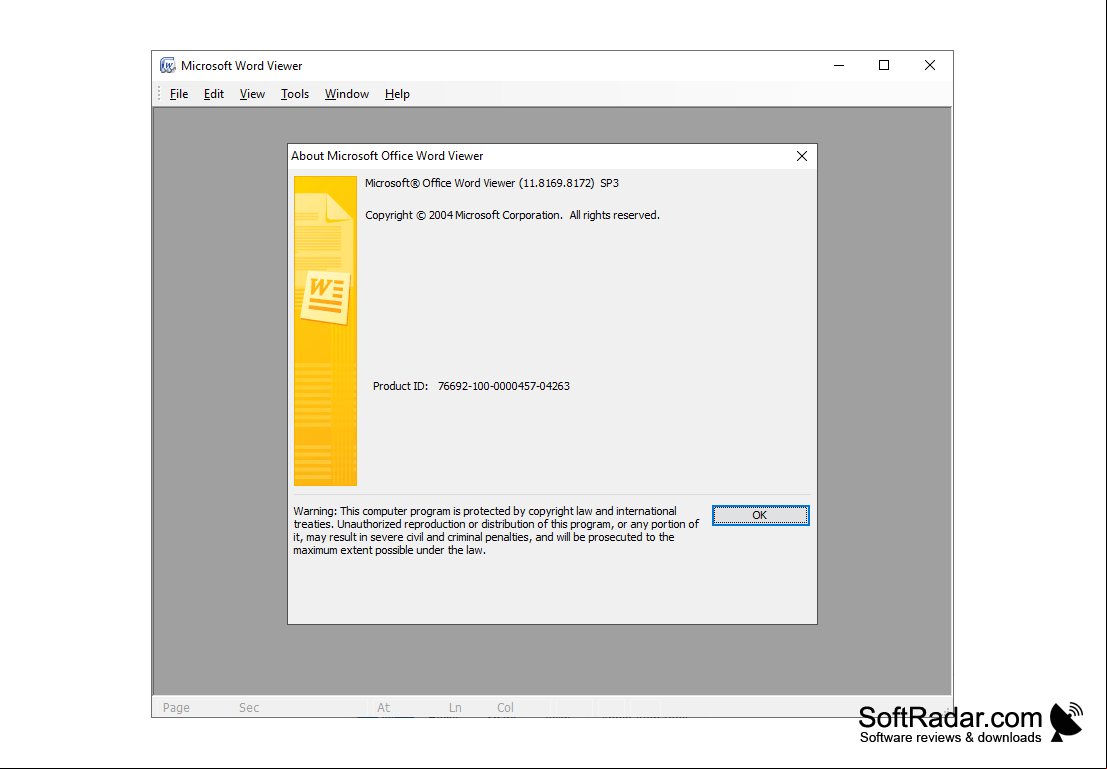Maximize the Microsoft Word Viewer window
The image size is (1107, 769).
(884, 66)
